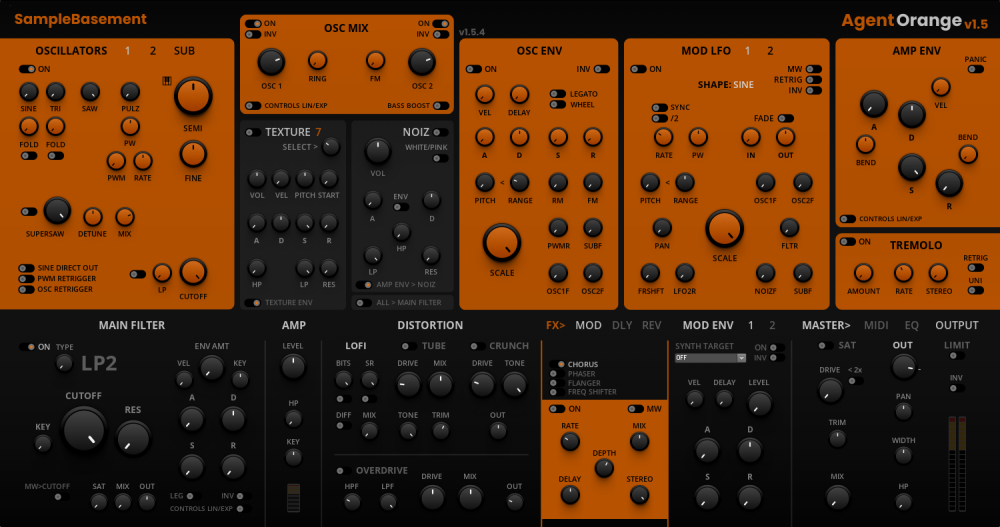Viewport: 1000px width, 527px height.
Task: Enable the PANIC switch in AMP ENV
Action: [975, 69]
